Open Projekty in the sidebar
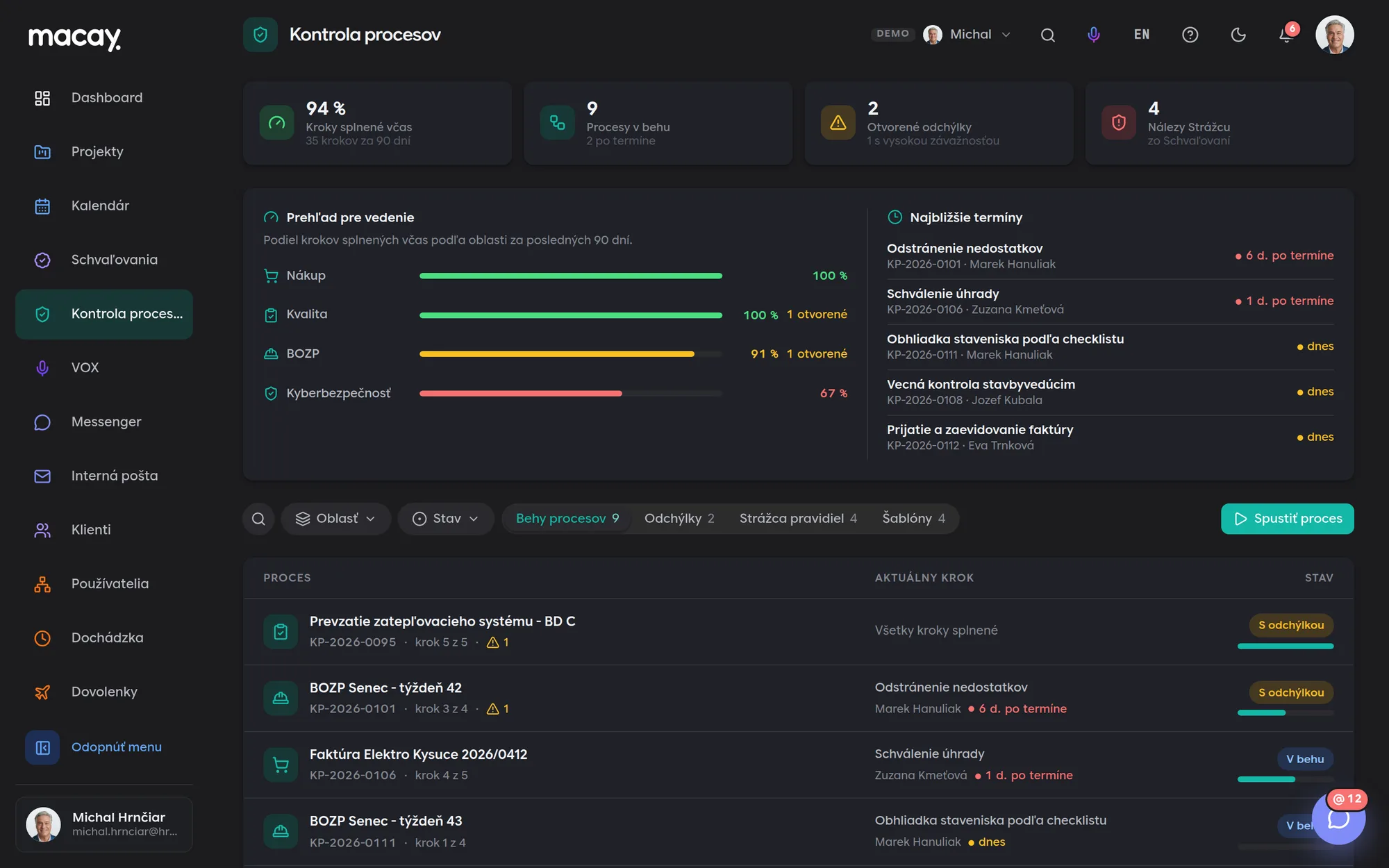Image resolution: width=1389 pixels, height=868 pixels. [x=104, y=152]
